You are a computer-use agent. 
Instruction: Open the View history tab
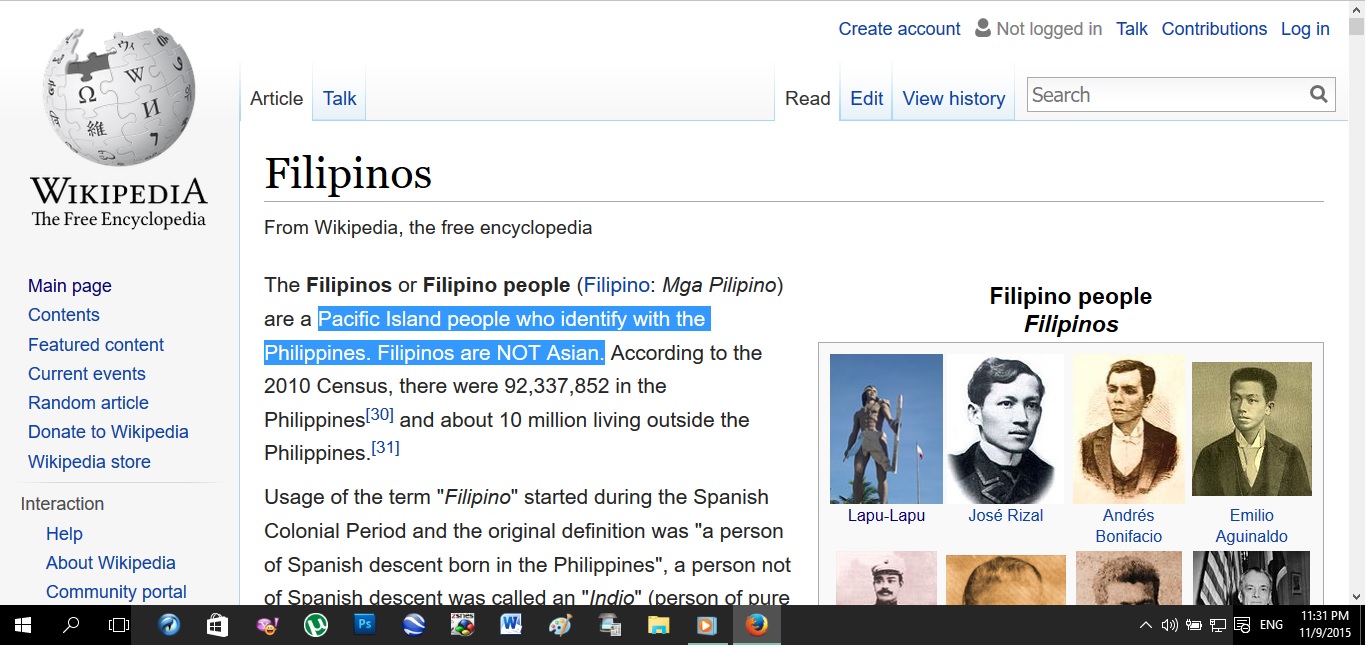click(954, 98)
